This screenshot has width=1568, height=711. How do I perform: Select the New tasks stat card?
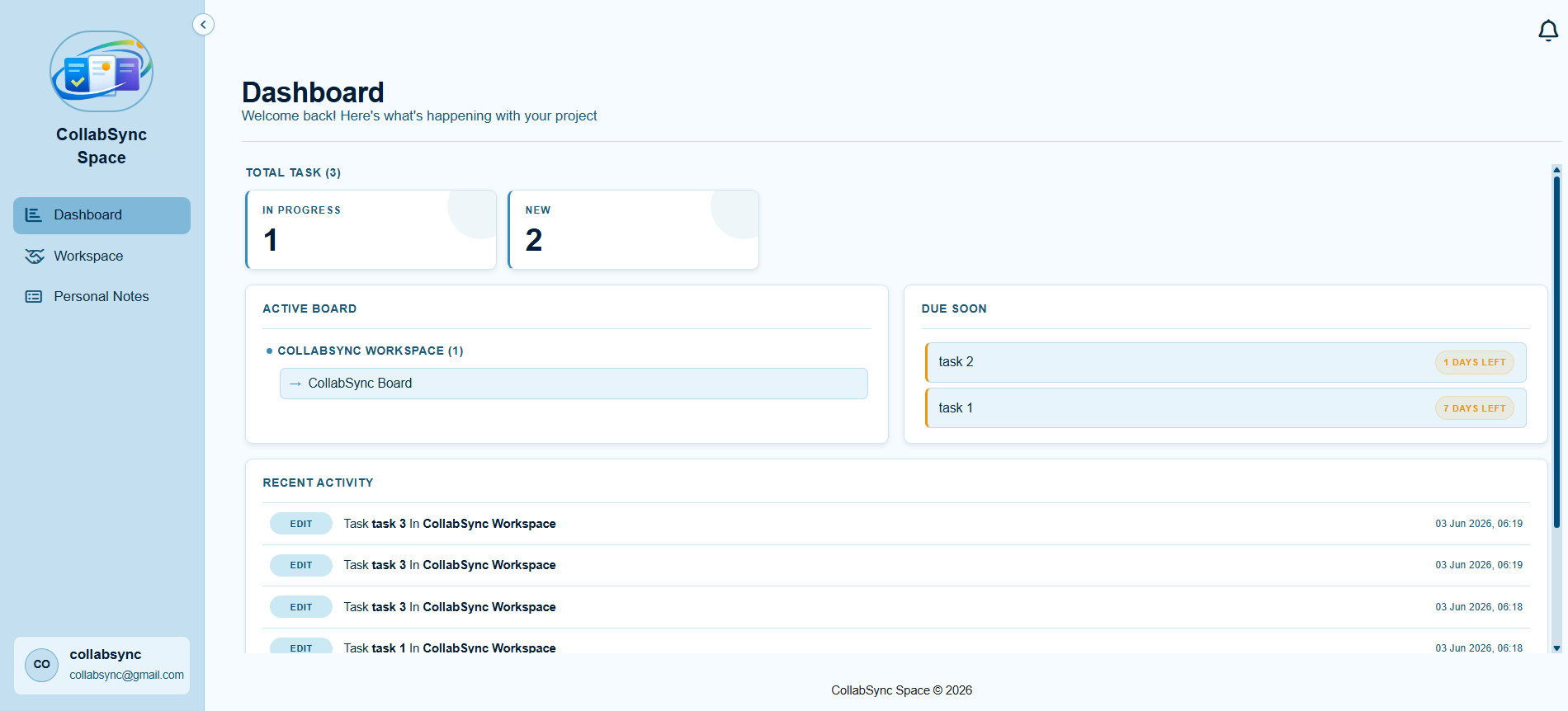(634, 229)
